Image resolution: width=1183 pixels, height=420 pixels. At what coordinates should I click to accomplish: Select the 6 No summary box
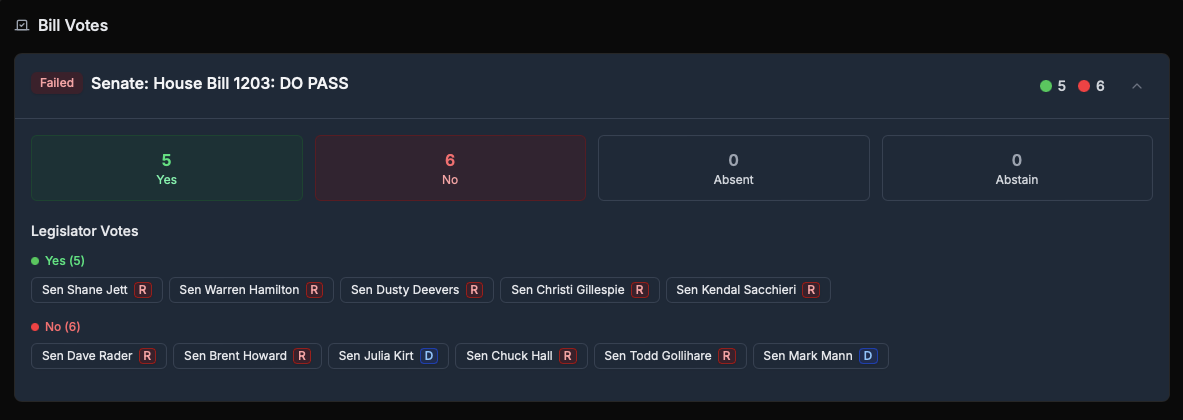click(x=450, y=168)
